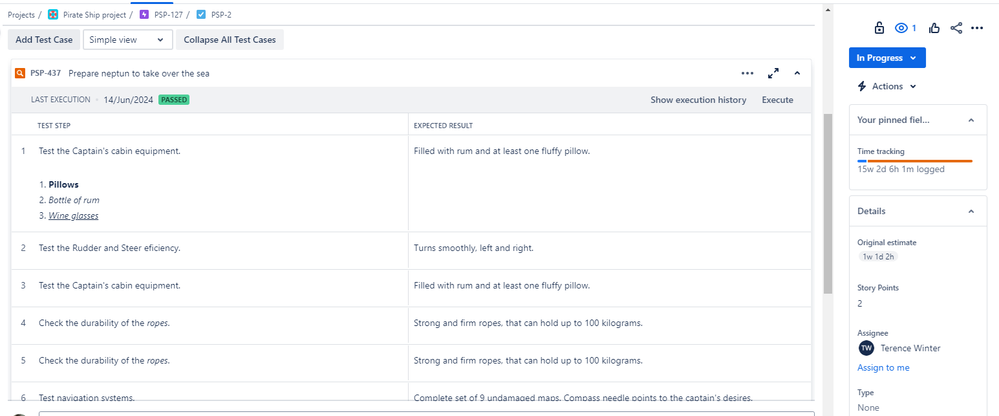Click the bold Pillows list item
Image resolution: width=999 pixels, height=416 pixels.
coord(64,185)
